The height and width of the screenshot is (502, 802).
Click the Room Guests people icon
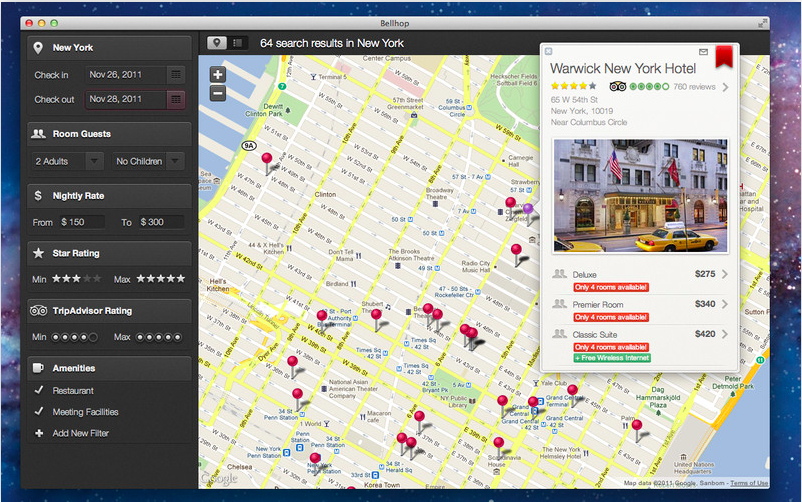(x=38, y=134)
